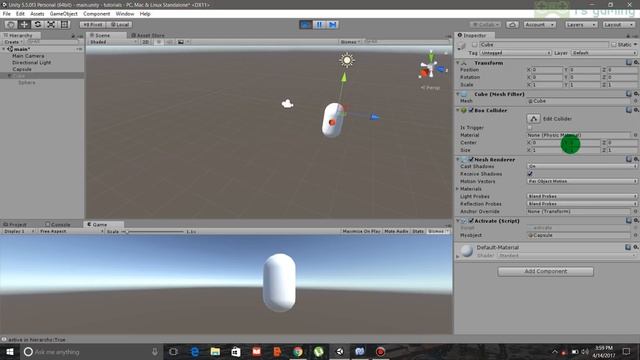Screen dimensions: 640x360
Task: Open Activate script gear settings menu
Action: pos(636,220)
